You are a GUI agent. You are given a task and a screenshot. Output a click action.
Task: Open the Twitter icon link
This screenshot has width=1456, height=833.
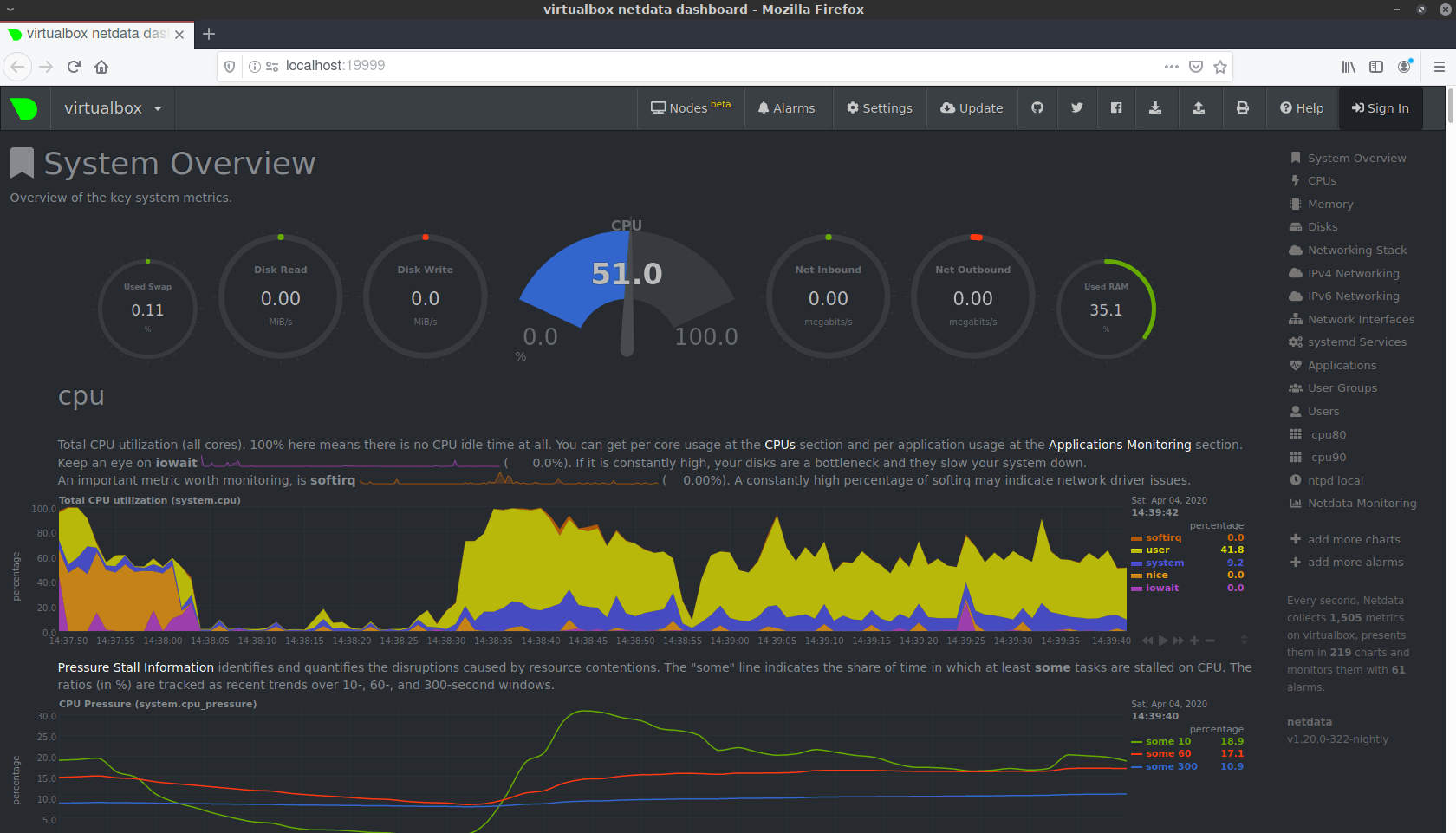(1077, 108)
